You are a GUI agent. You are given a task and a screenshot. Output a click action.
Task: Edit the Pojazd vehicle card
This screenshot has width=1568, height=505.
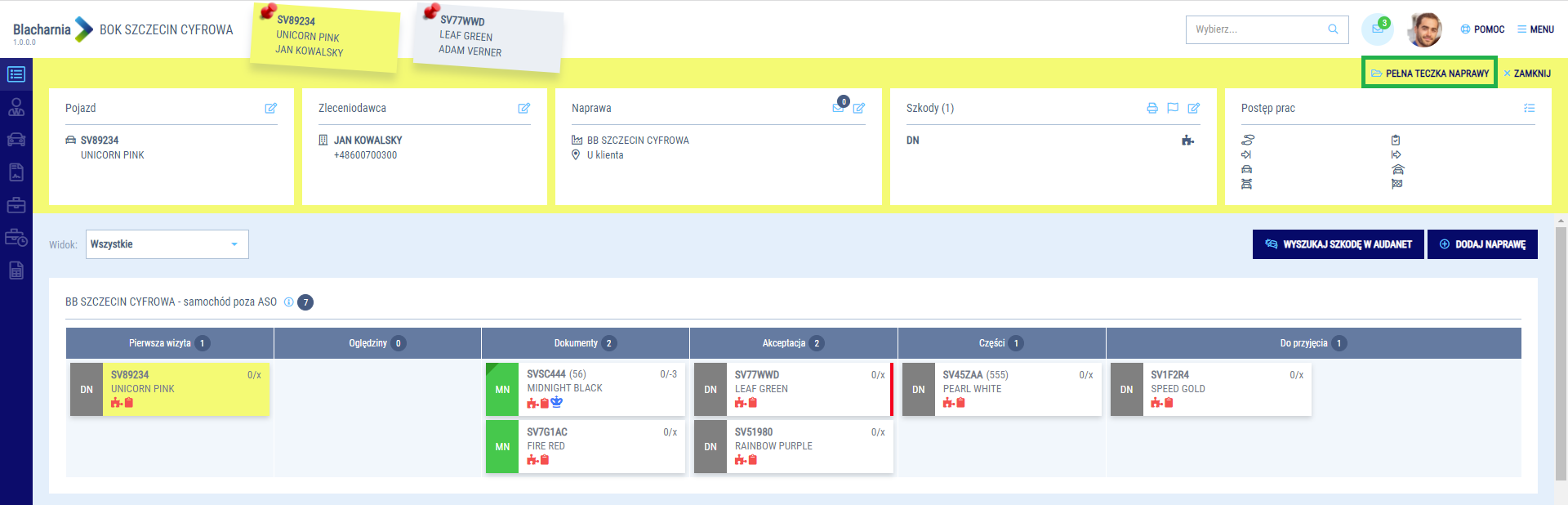[x=270, y=108]
